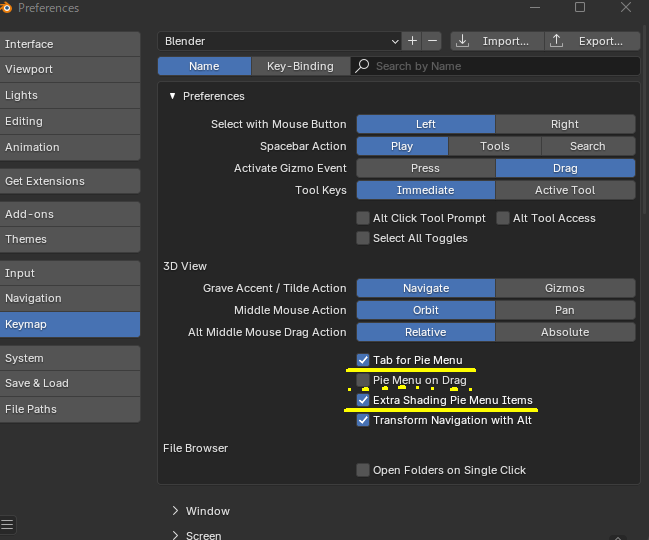Set Middle Mouse Action to Pan

coord(565,310)
